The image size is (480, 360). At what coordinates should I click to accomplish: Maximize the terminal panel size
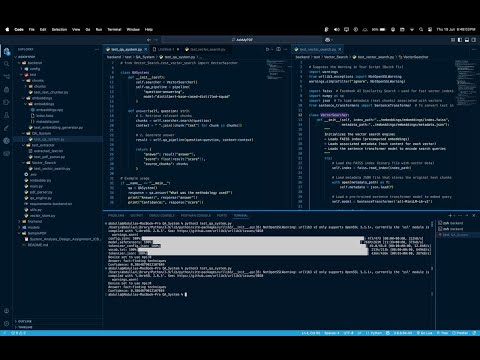[x=467, y=216]
